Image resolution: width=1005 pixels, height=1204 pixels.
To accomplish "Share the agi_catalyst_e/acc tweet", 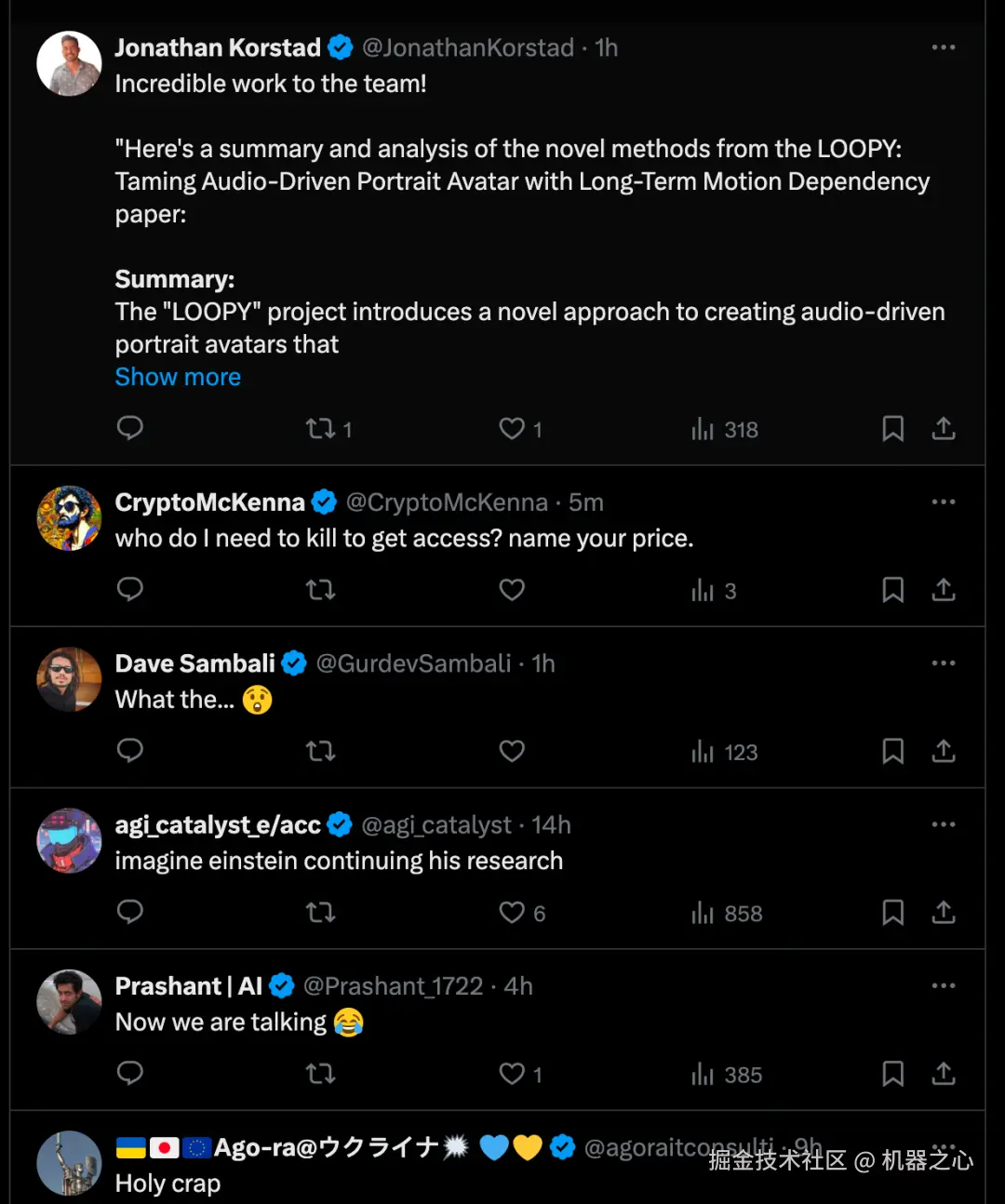I will pyautogui.click(x=944, y=912).
